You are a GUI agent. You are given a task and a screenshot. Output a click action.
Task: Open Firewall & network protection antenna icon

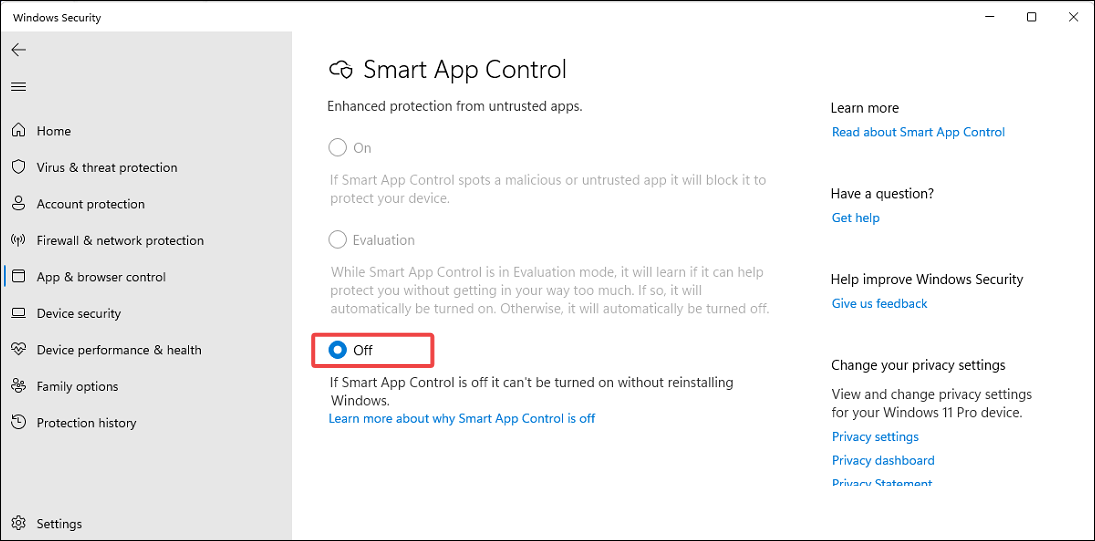point(19,240)
